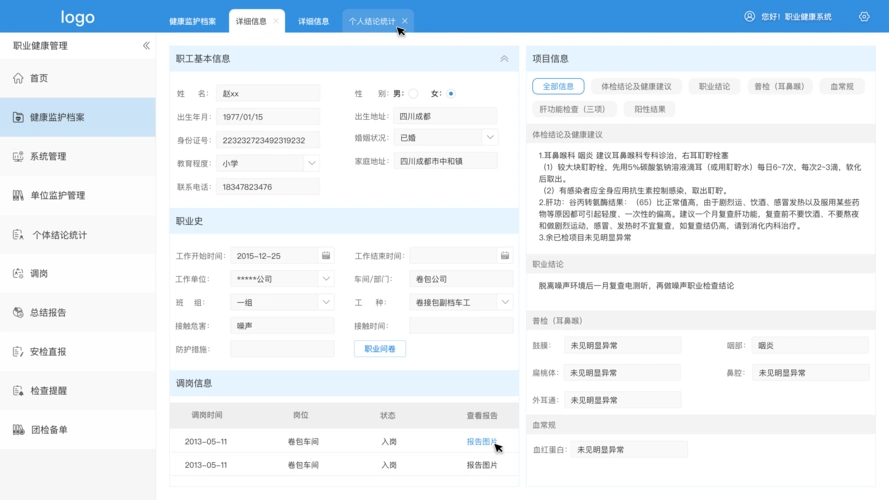Click the 身份证号 input field
Screen dimensions: 889x500
point(268,140)
